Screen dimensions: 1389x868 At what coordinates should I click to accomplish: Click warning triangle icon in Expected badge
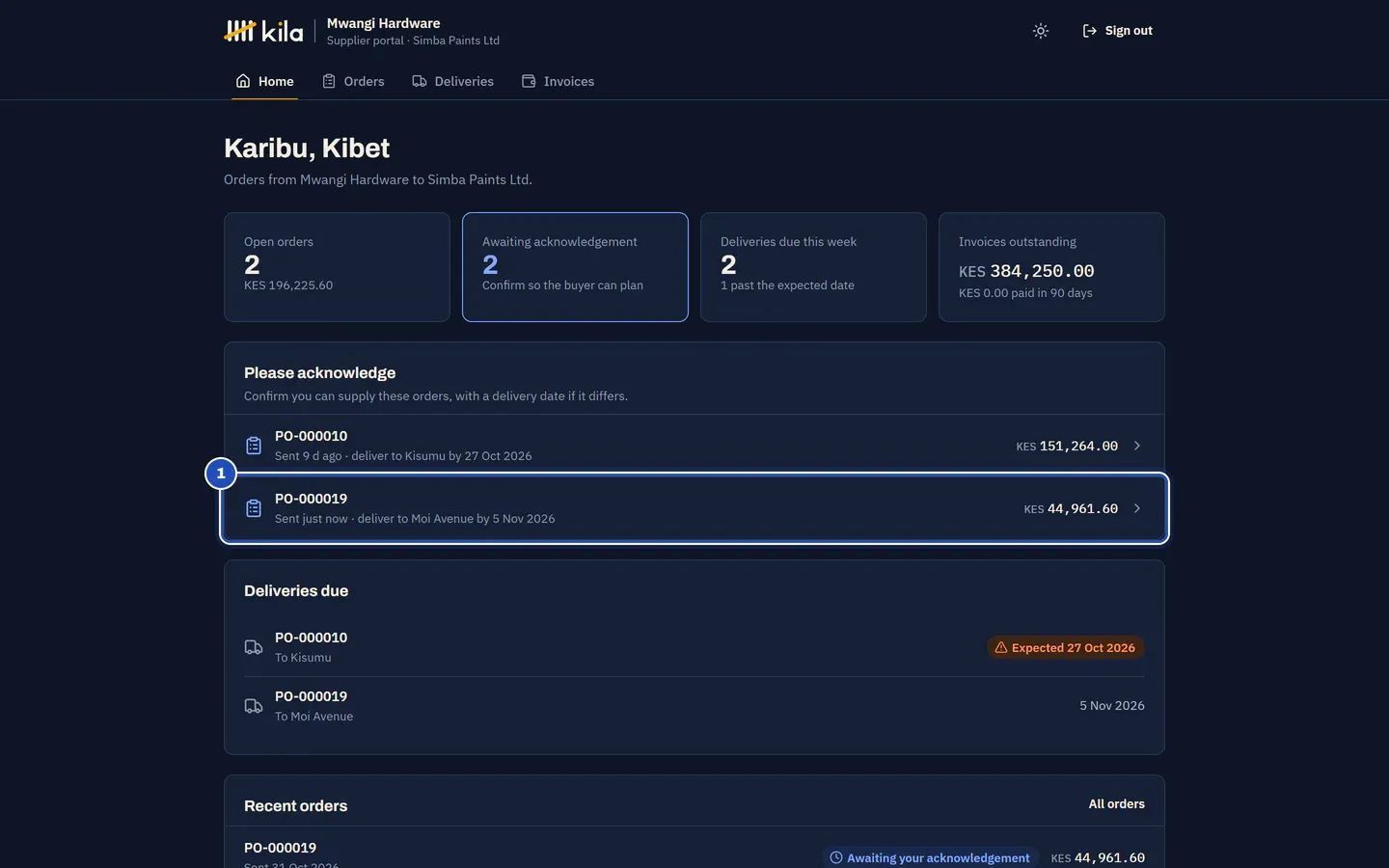click(x=1001, y=647)
